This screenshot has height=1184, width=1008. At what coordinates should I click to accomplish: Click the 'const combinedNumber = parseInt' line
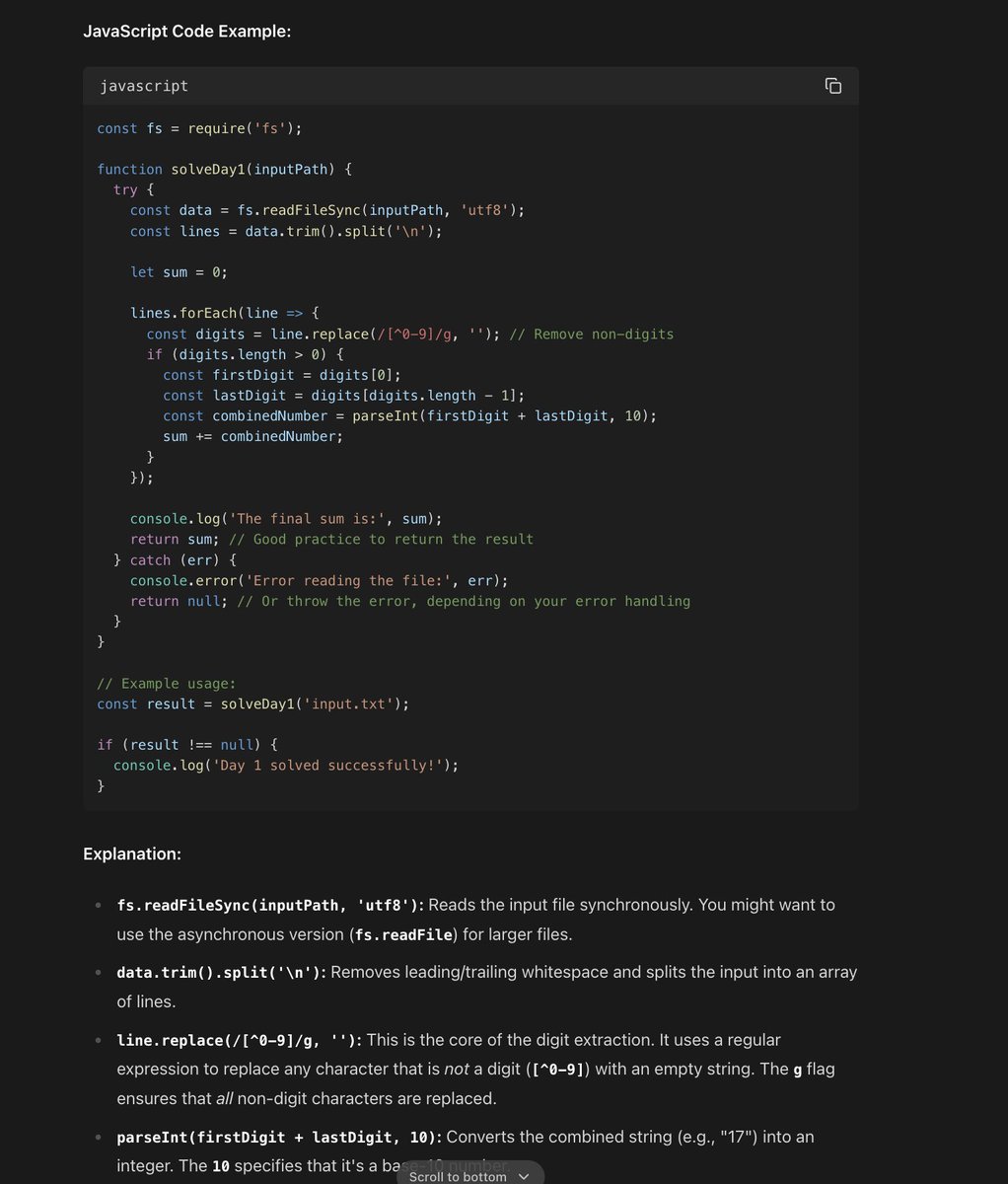410,415
